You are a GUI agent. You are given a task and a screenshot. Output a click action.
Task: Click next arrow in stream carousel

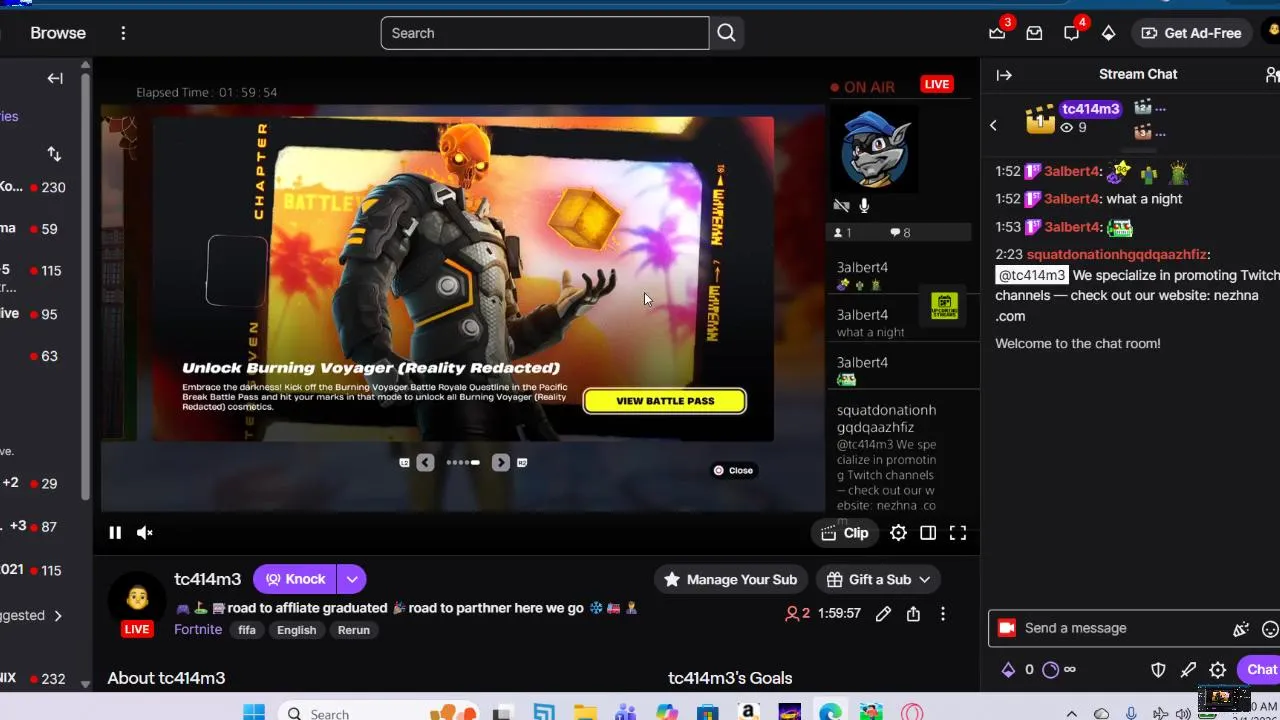pos(500,462)
